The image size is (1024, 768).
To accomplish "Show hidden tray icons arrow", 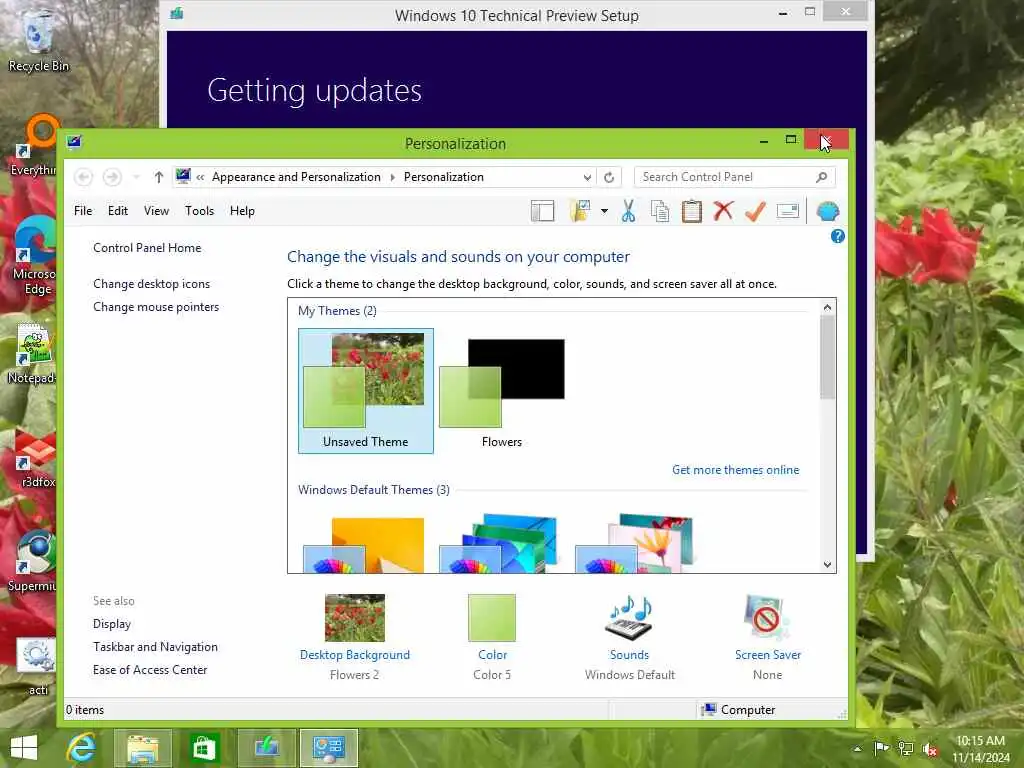I will (857, 749).
